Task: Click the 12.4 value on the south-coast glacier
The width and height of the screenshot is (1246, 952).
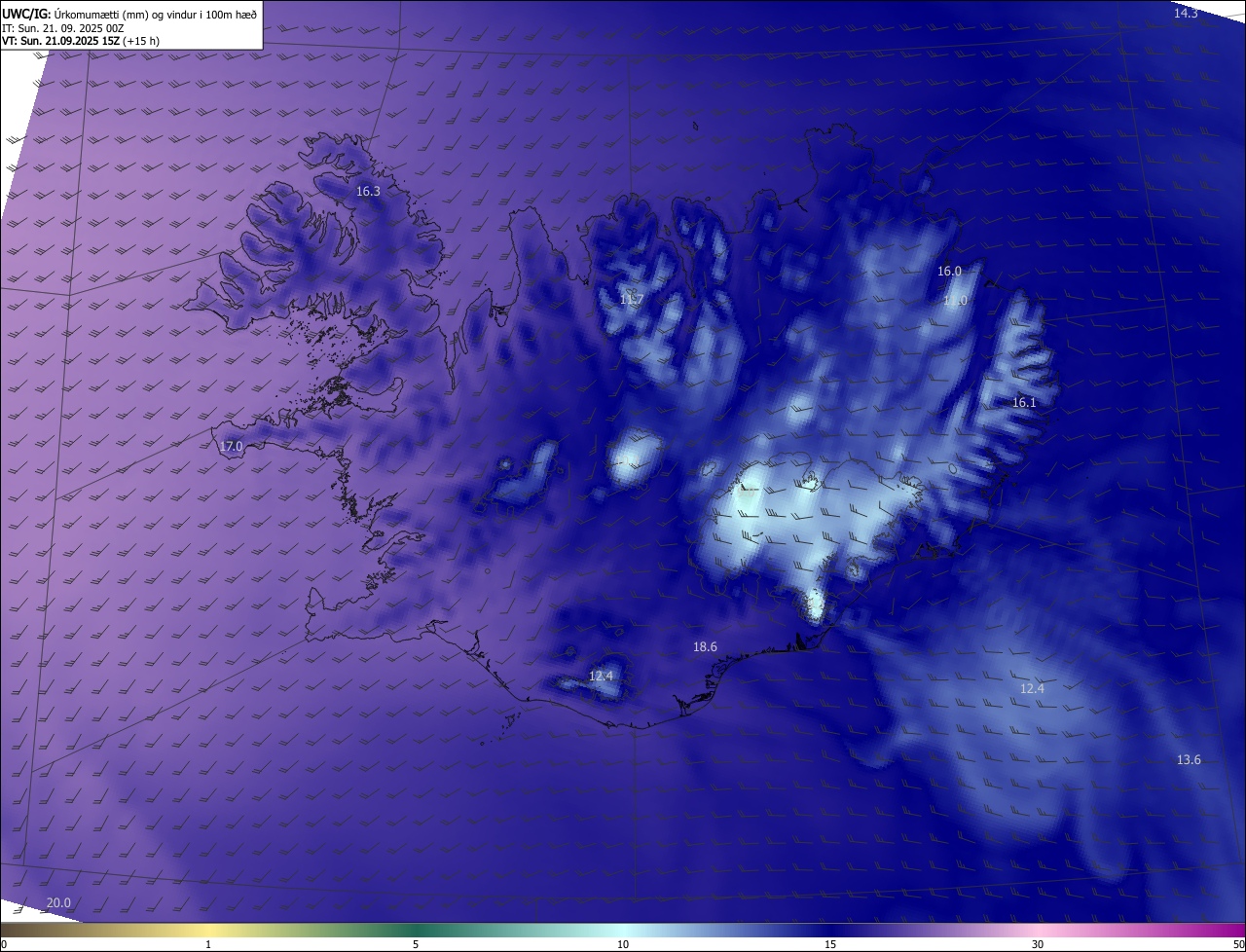Action: point(602,676)
